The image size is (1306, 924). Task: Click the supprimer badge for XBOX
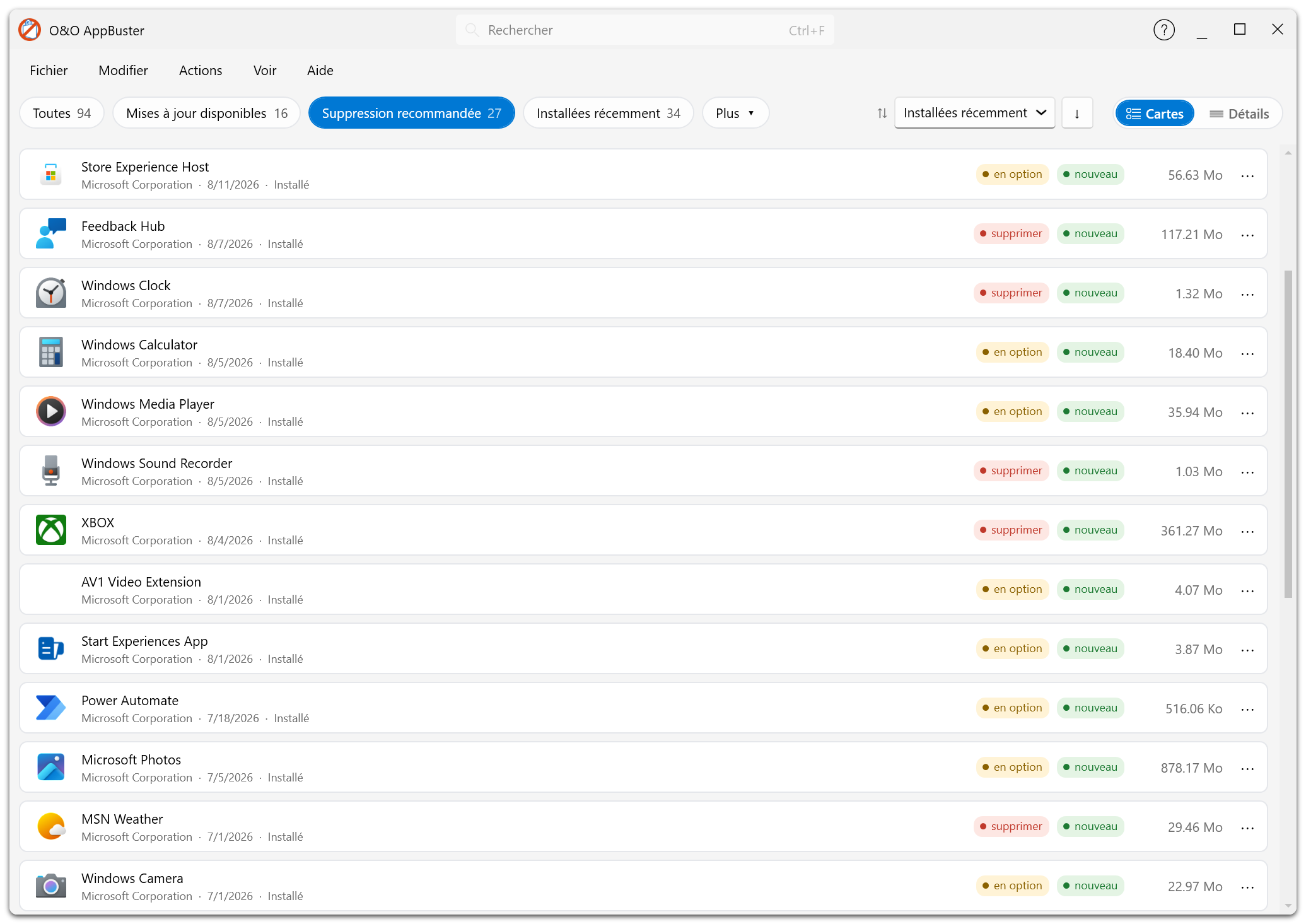point(1011,530)
